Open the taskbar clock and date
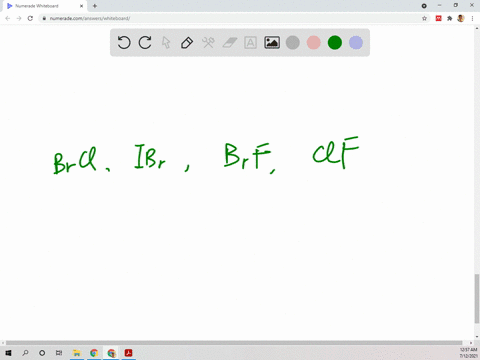480x360 pixels. coord(468,353)
